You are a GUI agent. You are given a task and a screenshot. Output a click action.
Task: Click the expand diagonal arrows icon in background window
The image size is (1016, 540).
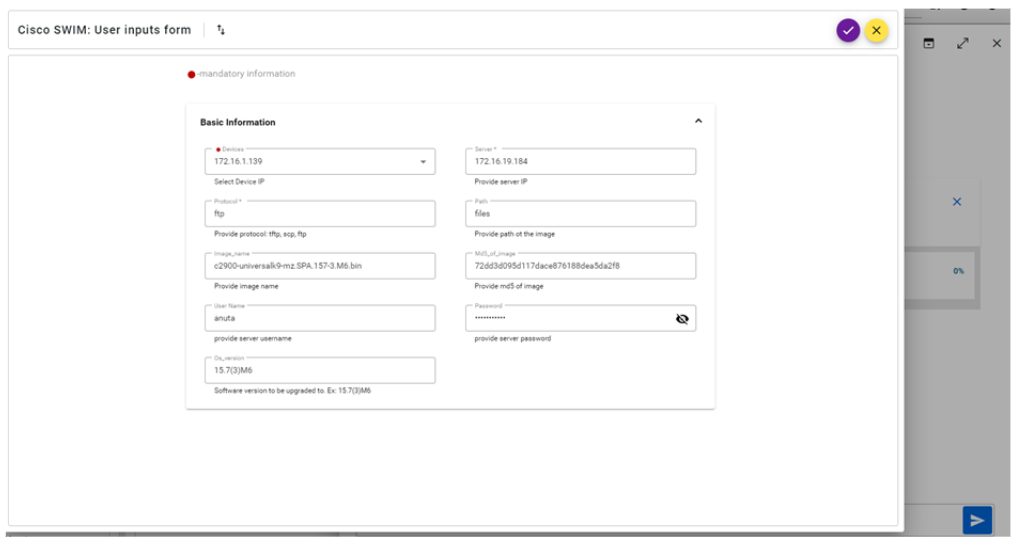[963, 43]
